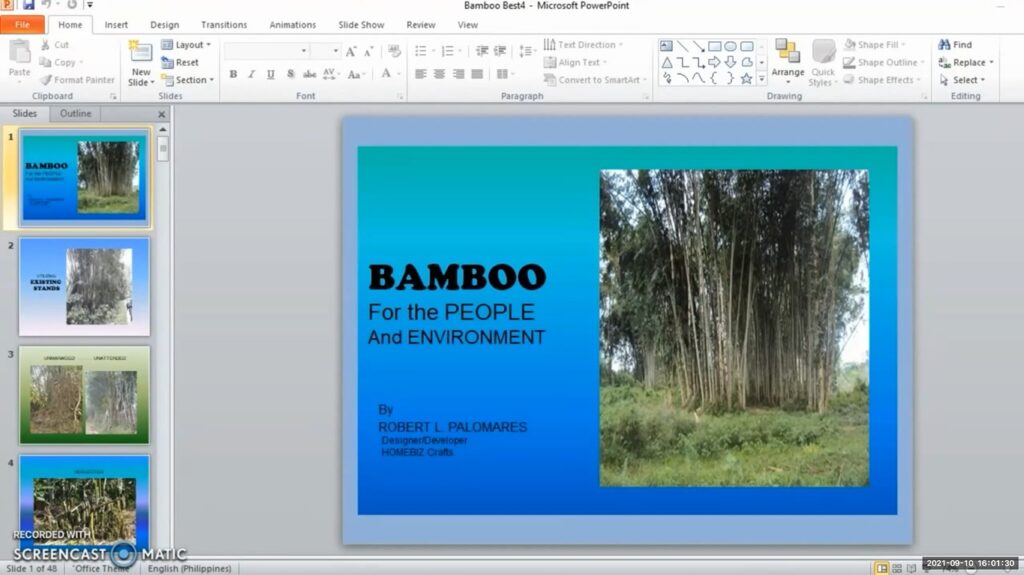Select the rectangle shape in shapes gallery
Image resolution: width=1024 pixels, height=575 pixels.
click(x=714, y=46)
